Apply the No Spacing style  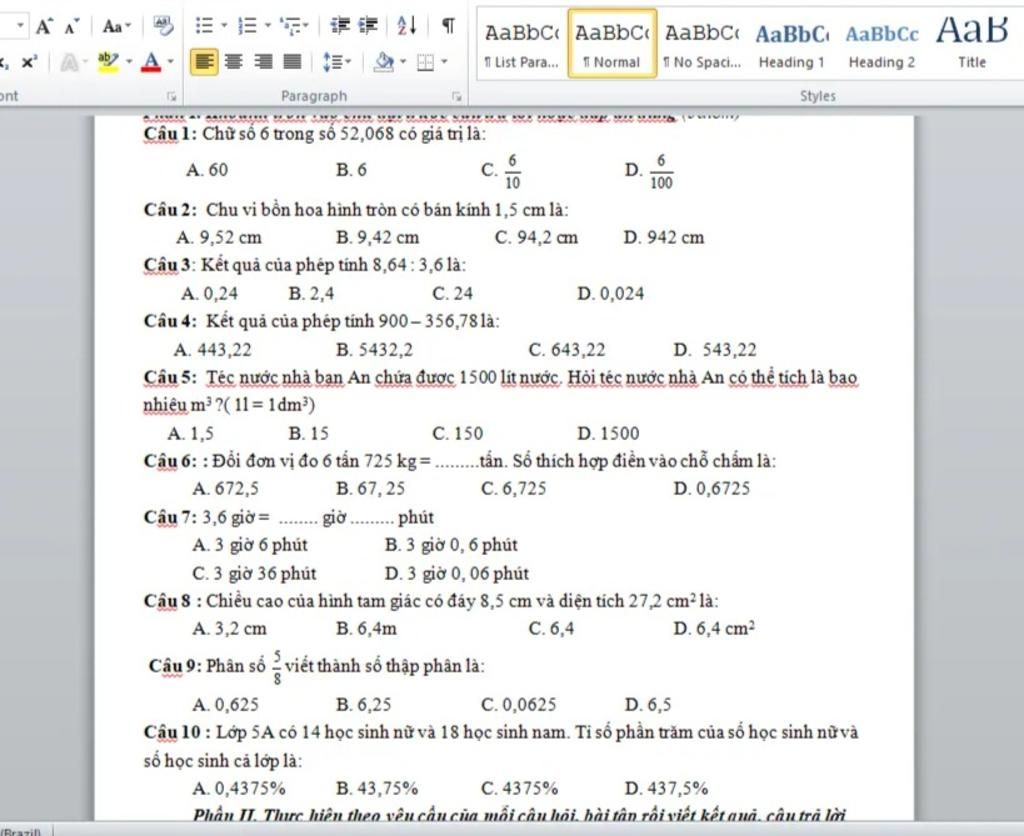(702, 45)
